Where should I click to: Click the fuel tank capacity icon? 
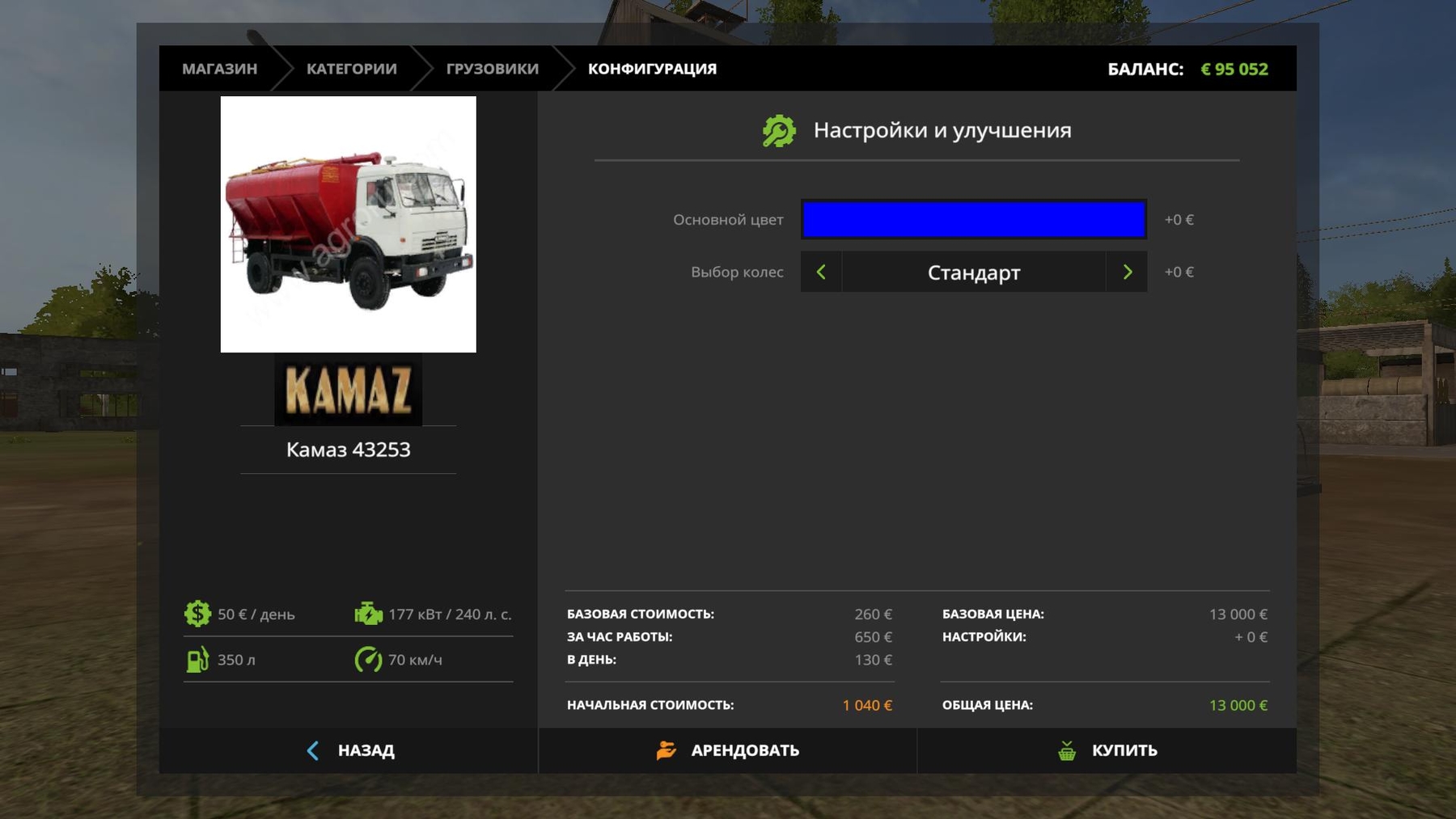pyautogui.click(x=197, y=660)
